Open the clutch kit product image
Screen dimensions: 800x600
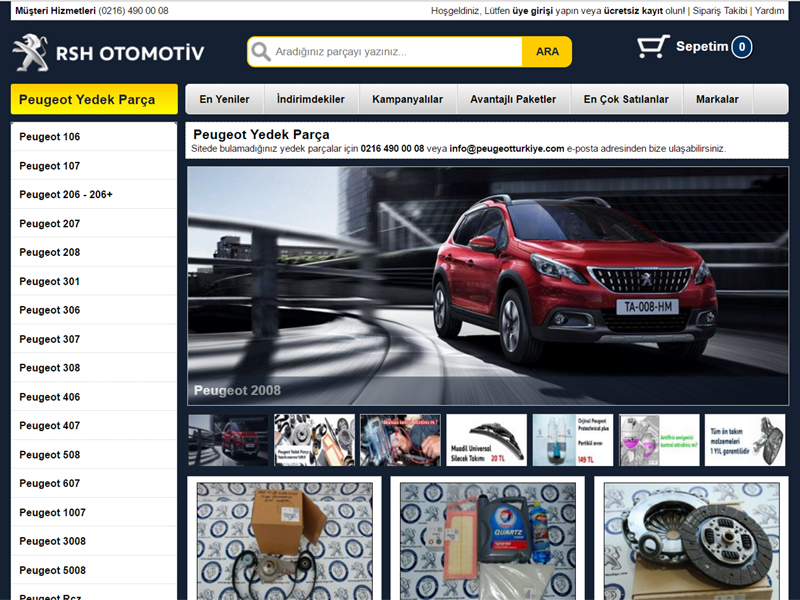[x=691, y=541]
